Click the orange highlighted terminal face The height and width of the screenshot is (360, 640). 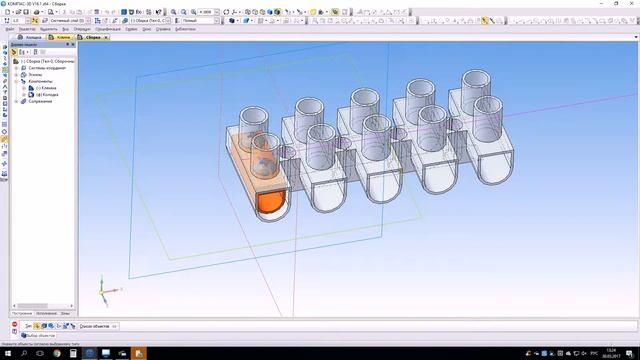tap(270, 202)
